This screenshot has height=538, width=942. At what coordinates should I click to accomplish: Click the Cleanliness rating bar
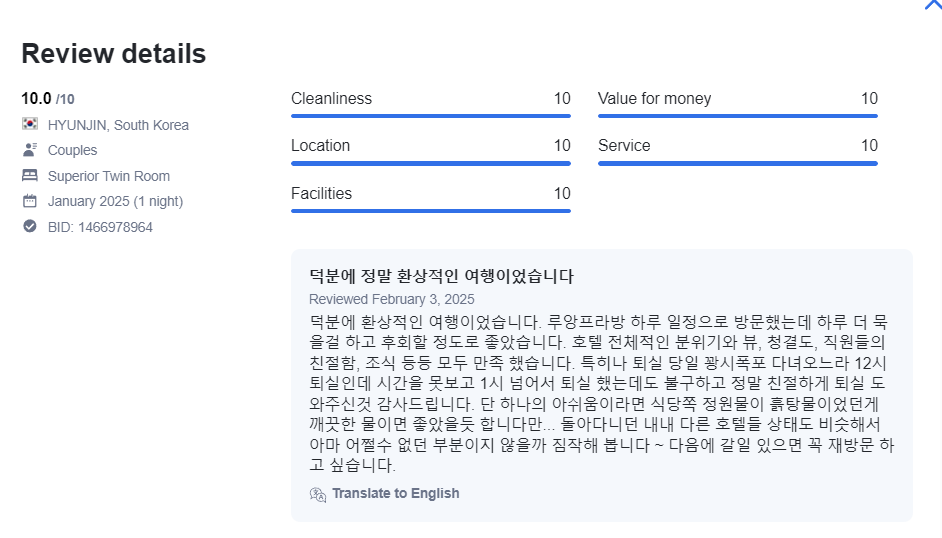[x=431, y=116]
